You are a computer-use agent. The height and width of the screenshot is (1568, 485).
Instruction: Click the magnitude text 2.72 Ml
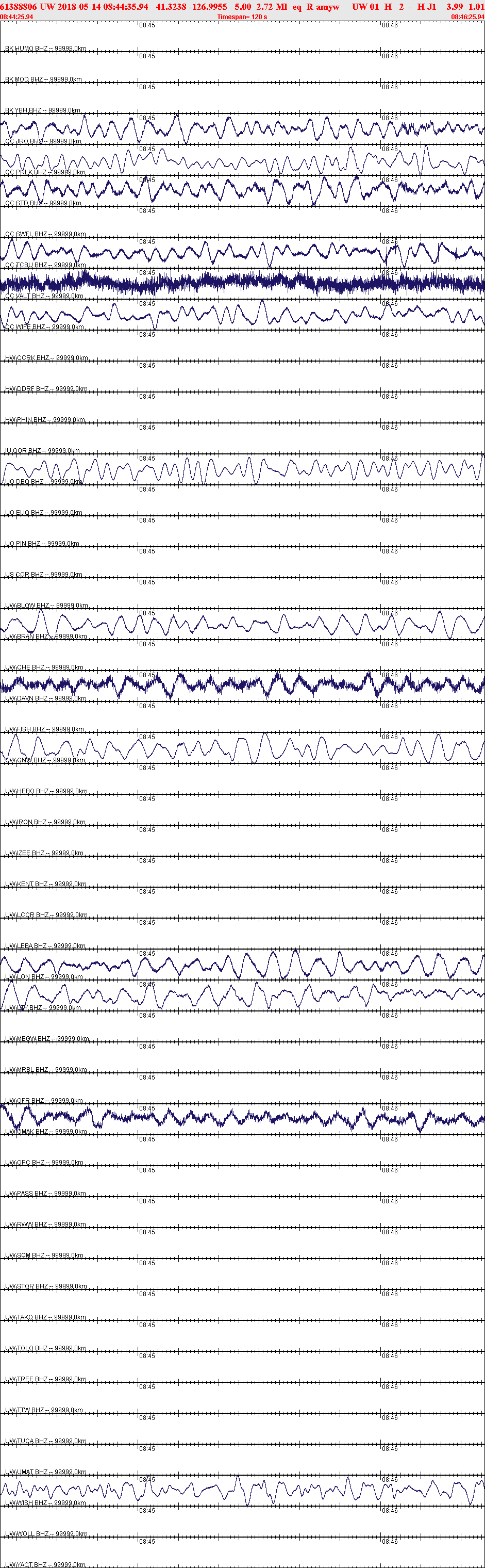272,7
